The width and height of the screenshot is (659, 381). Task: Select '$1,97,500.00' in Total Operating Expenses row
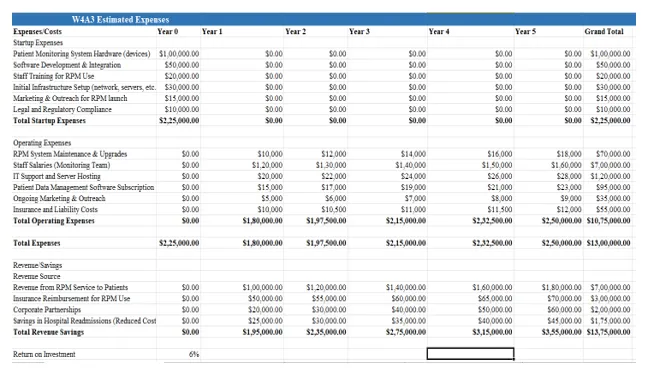coord(326,221)
